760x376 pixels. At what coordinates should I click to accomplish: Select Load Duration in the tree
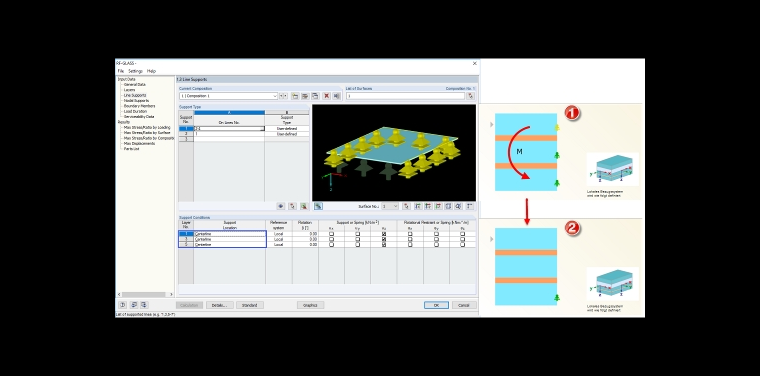tap(135, 111)
